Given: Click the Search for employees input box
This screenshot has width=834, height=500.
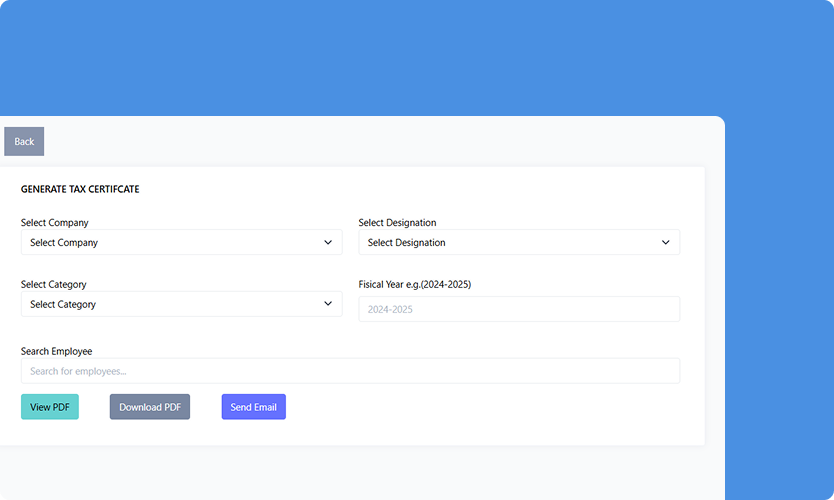Looking at the screenshot, I should [350, 371].
